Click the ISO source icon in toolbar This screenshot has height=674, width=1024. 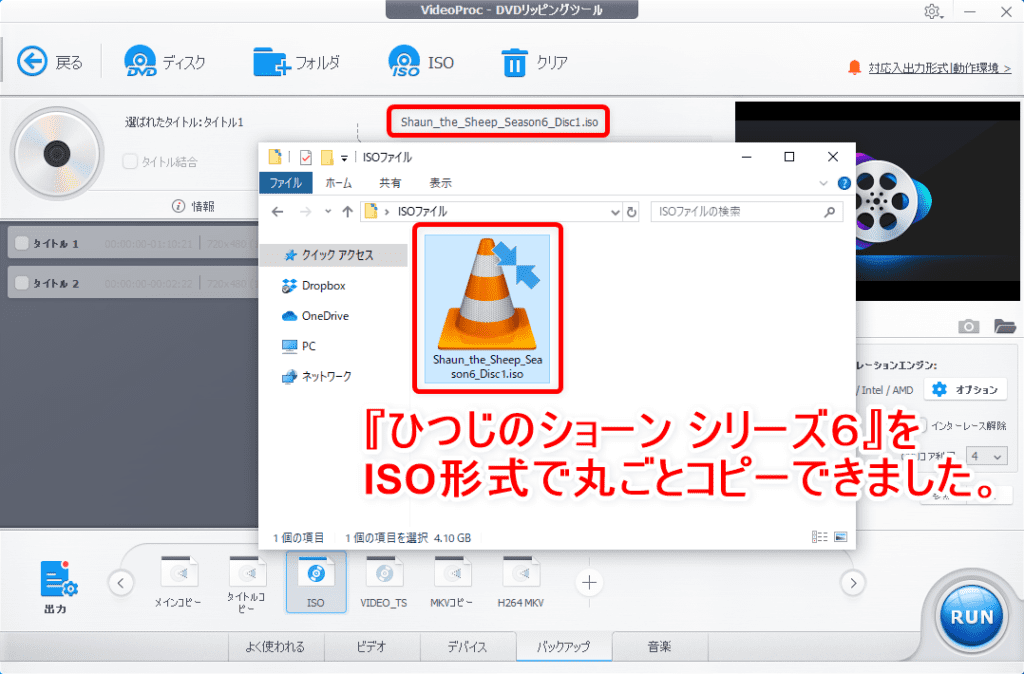coord(404,62)
